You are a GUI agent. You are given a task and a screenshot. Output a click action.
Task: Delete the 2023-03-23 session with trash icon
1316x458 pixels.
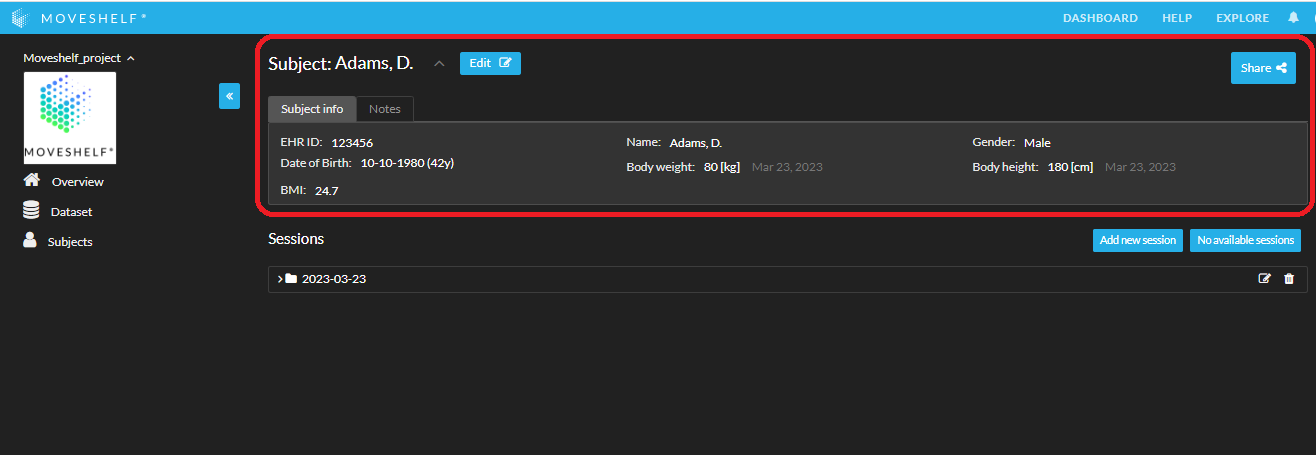[x=1289, y=279]
